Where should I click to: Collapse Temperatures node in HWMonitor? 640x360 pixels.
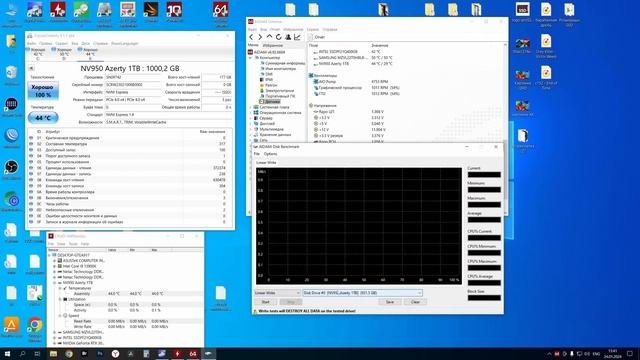(x=60, y=288)
